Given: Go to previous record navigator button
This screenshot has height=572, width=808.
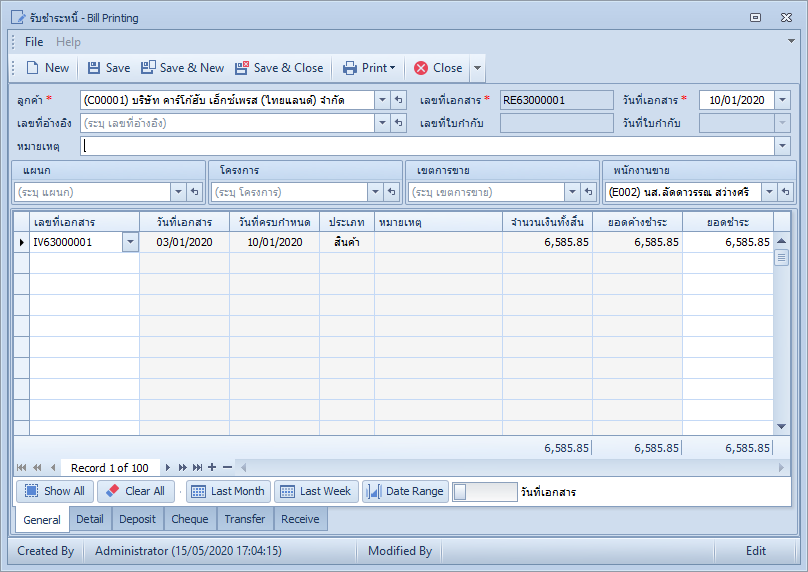Looking at the screenshot, I should 53,467.
